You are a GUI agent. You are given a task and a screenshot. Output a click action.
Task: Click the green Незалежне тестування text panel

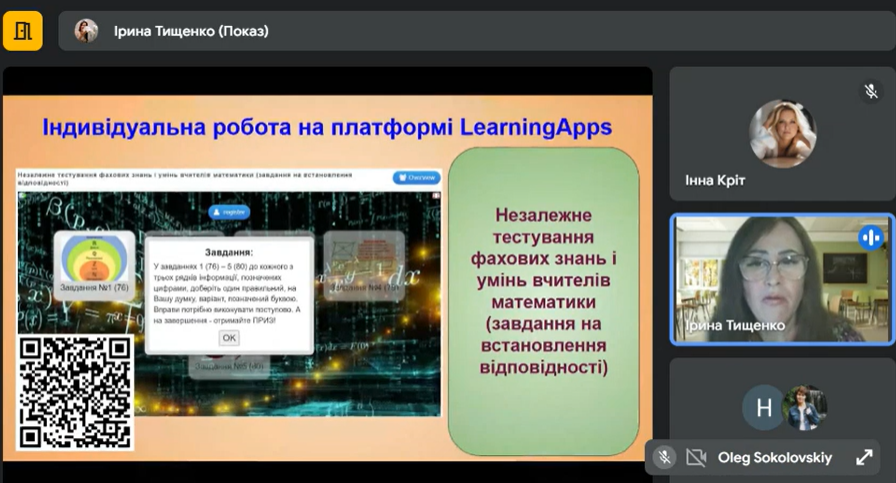(x=544, y=300)
